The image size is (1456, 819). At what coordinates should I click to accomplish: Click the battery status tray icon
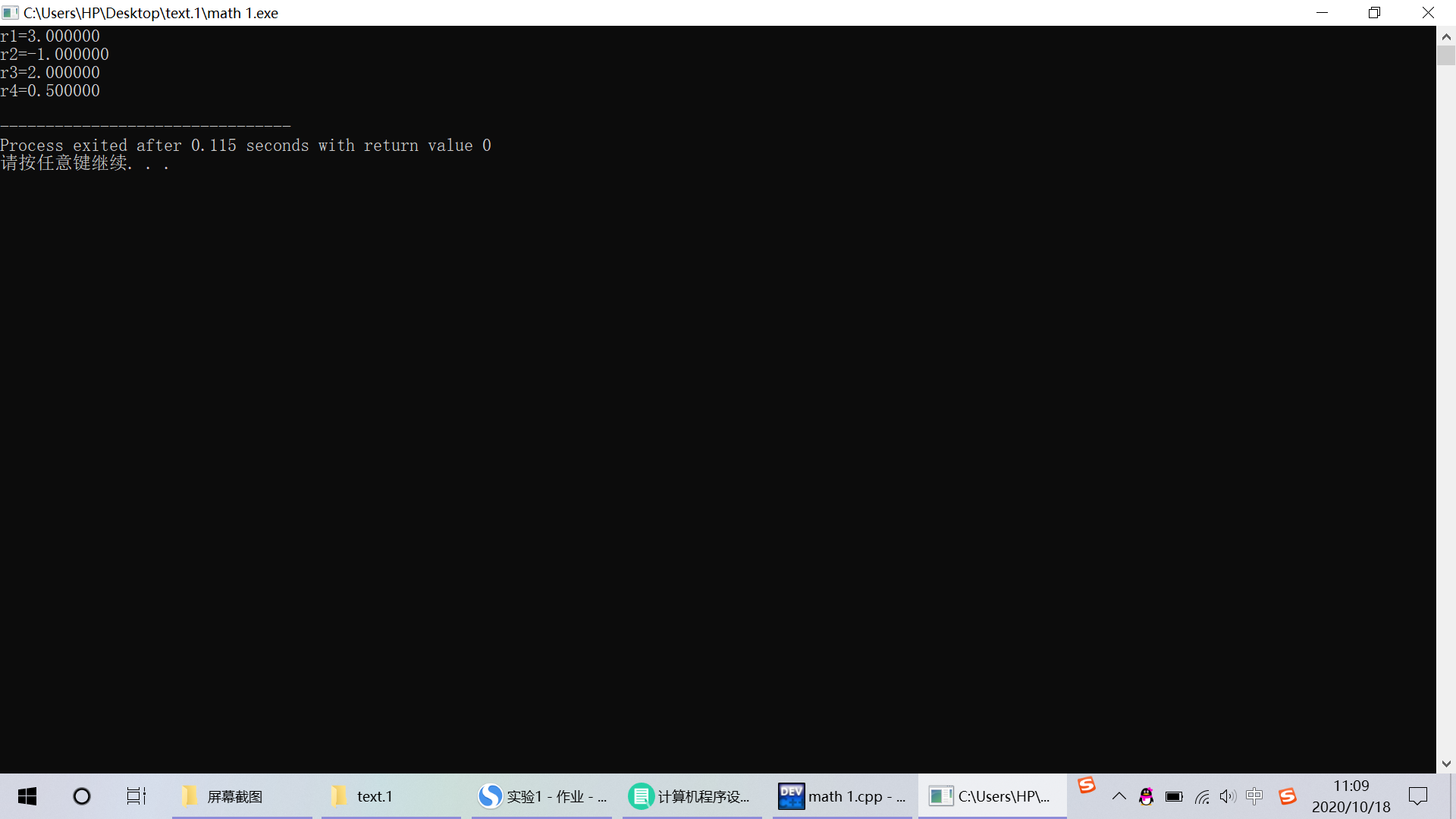1174,796
